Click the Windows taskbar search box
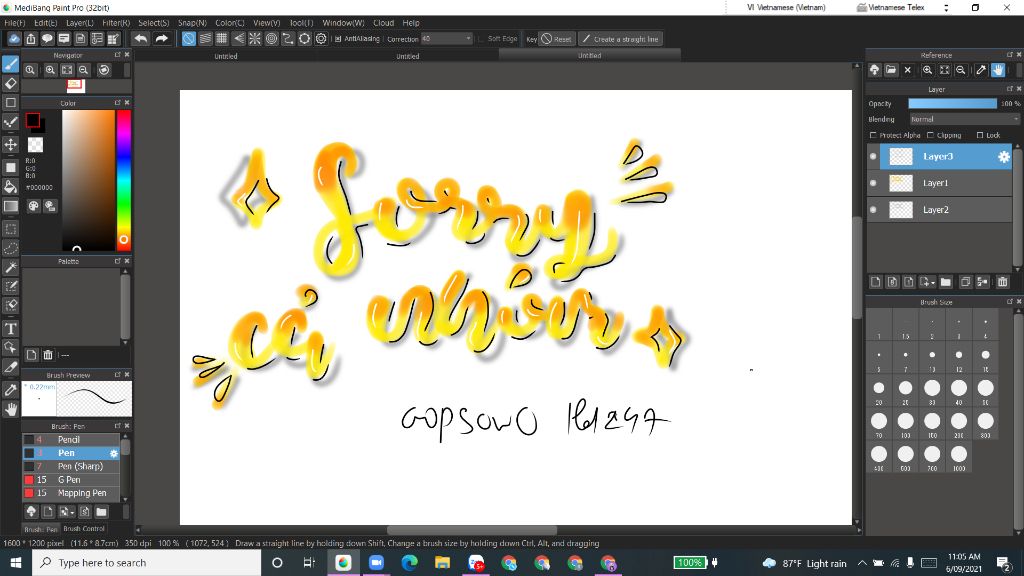This screenshot has width=1024, height=576. [147, 562]
